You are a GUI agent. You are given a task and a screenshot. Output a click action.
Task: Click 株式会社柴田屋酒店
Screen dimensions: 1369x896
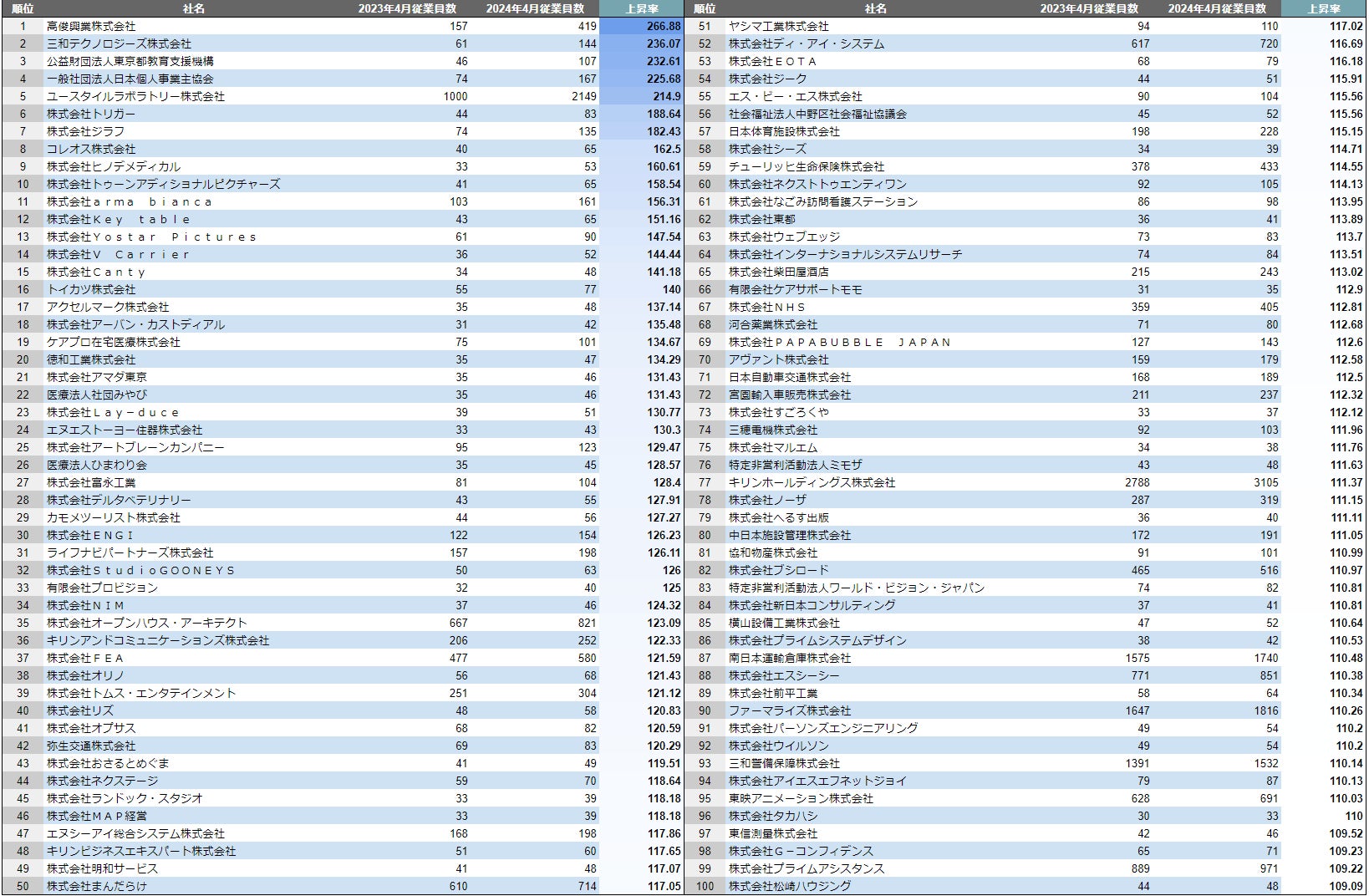779,272
